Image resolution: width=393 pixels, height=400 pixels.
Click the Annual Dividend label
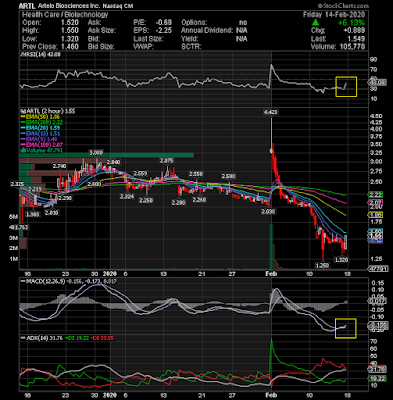click(x=207, y=31)
